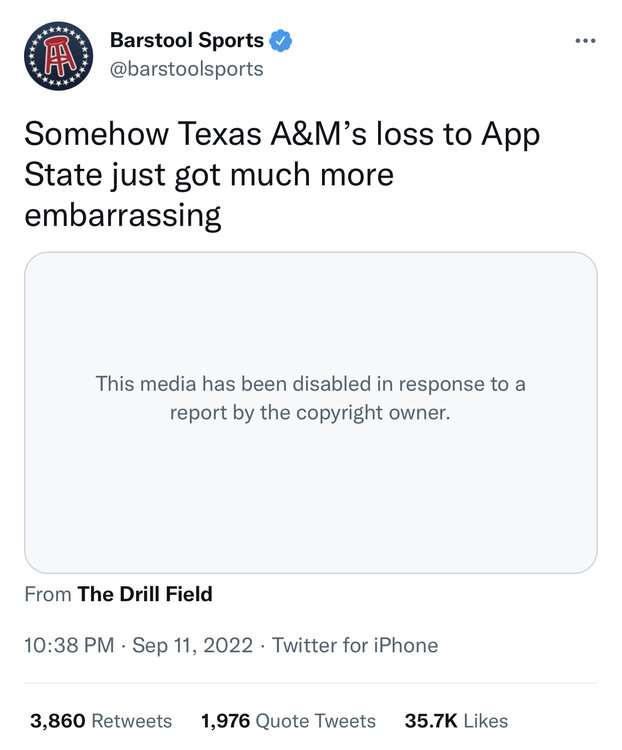Image resolution: width=622 pixels, height=750 pixels.
Task: Click the word From before Drill Field
Action: point(48,594)
